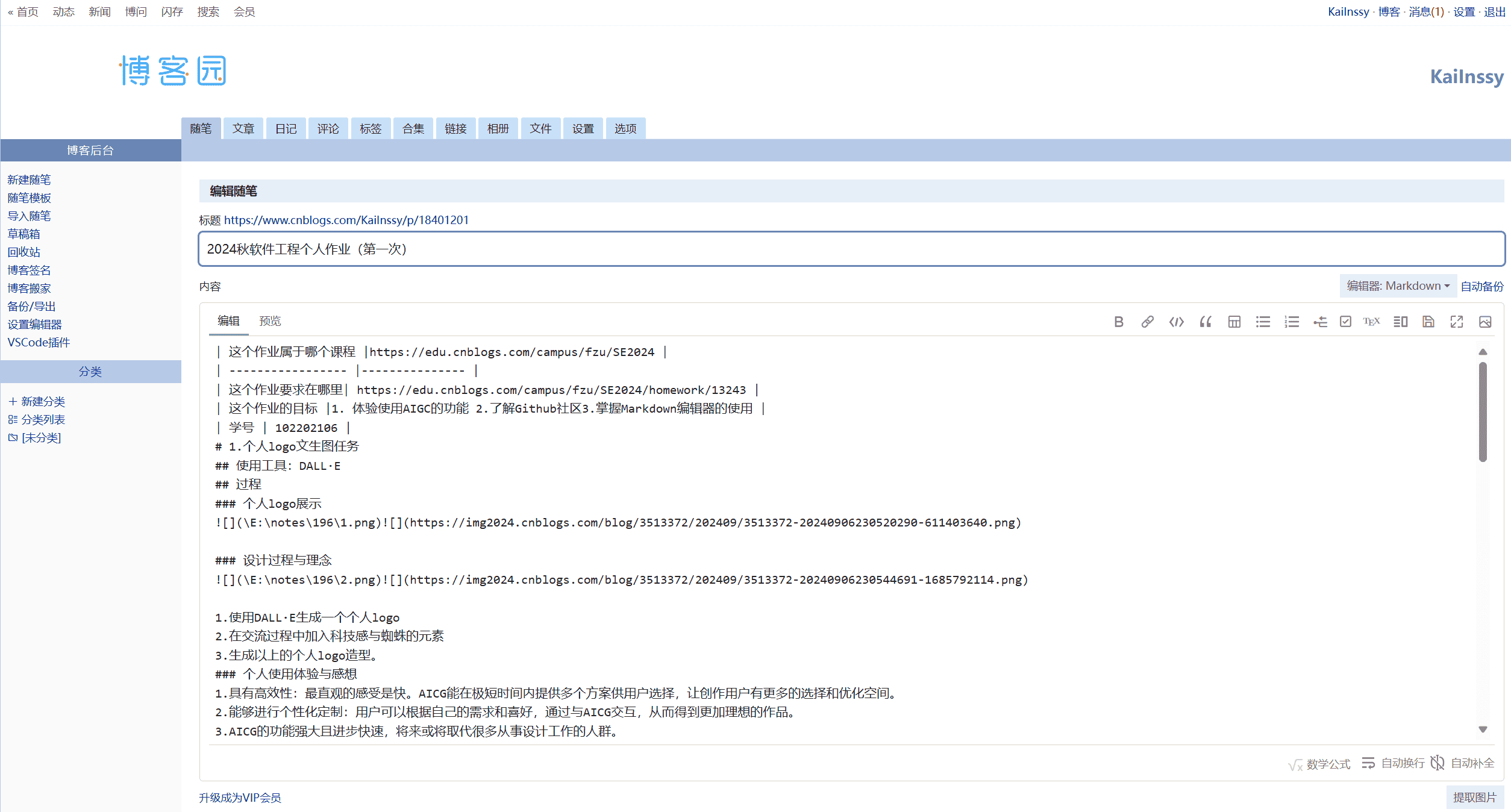Toggle 自动换行 (auto line wrap) option
This screenshot has height=812, width=1511.
point(1393,763)
